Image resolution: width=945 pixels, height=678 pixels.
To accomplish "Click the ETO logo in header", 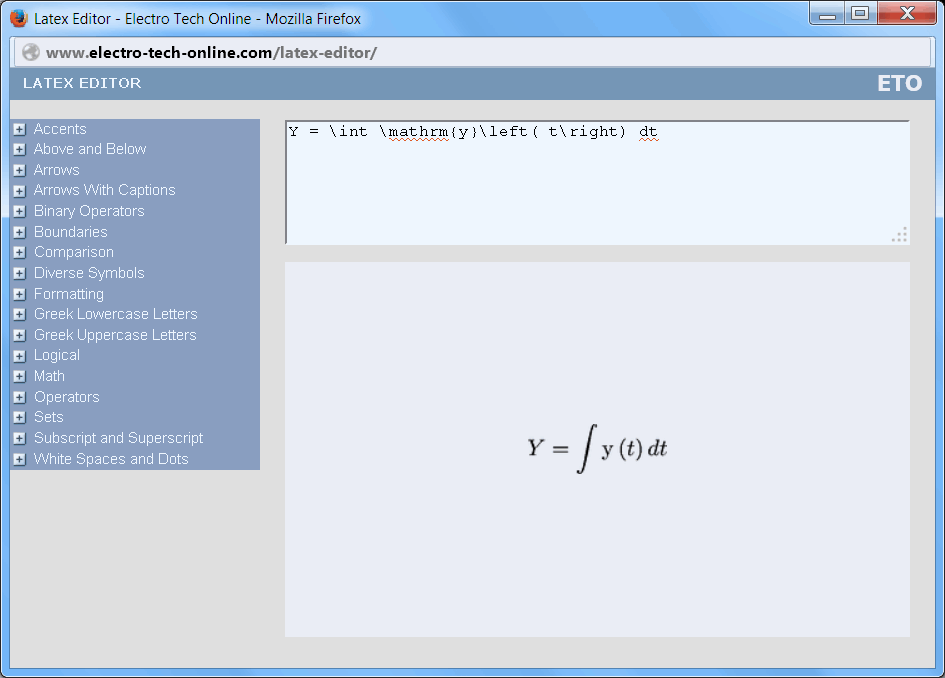I will click(899, 83).
